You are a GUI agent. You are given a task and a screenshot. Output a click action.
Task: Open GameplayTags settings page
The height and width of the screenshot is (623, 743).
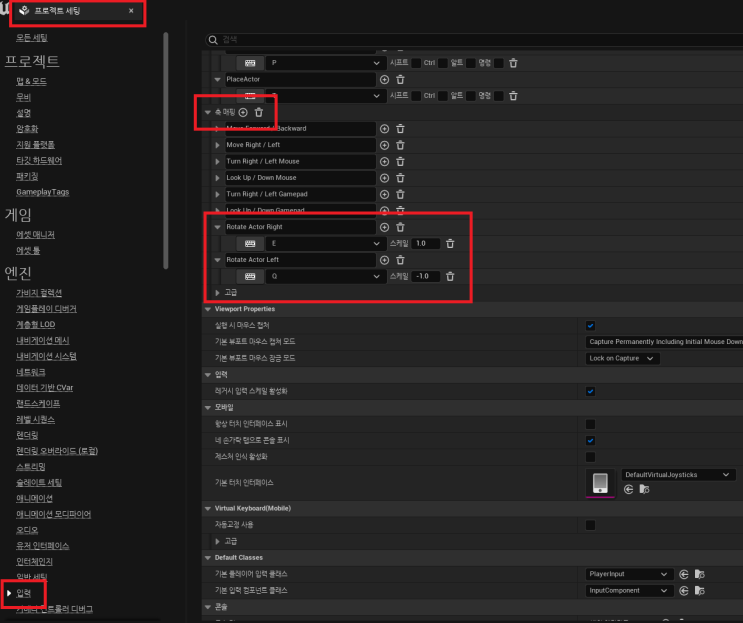coord(43,192)
